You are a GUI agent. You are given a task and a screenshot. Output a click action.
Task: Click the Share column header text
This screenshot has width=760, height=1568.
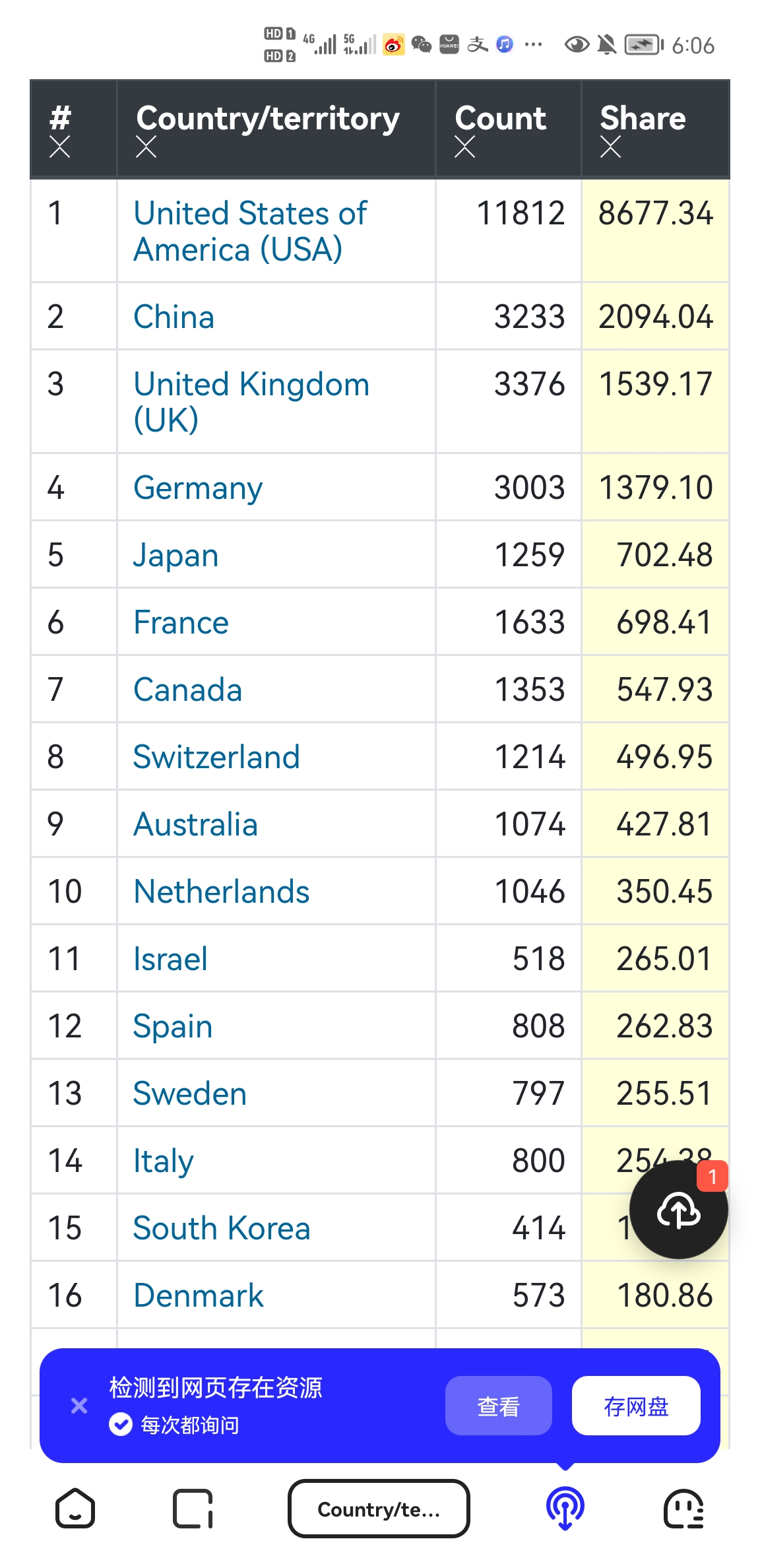643,119
